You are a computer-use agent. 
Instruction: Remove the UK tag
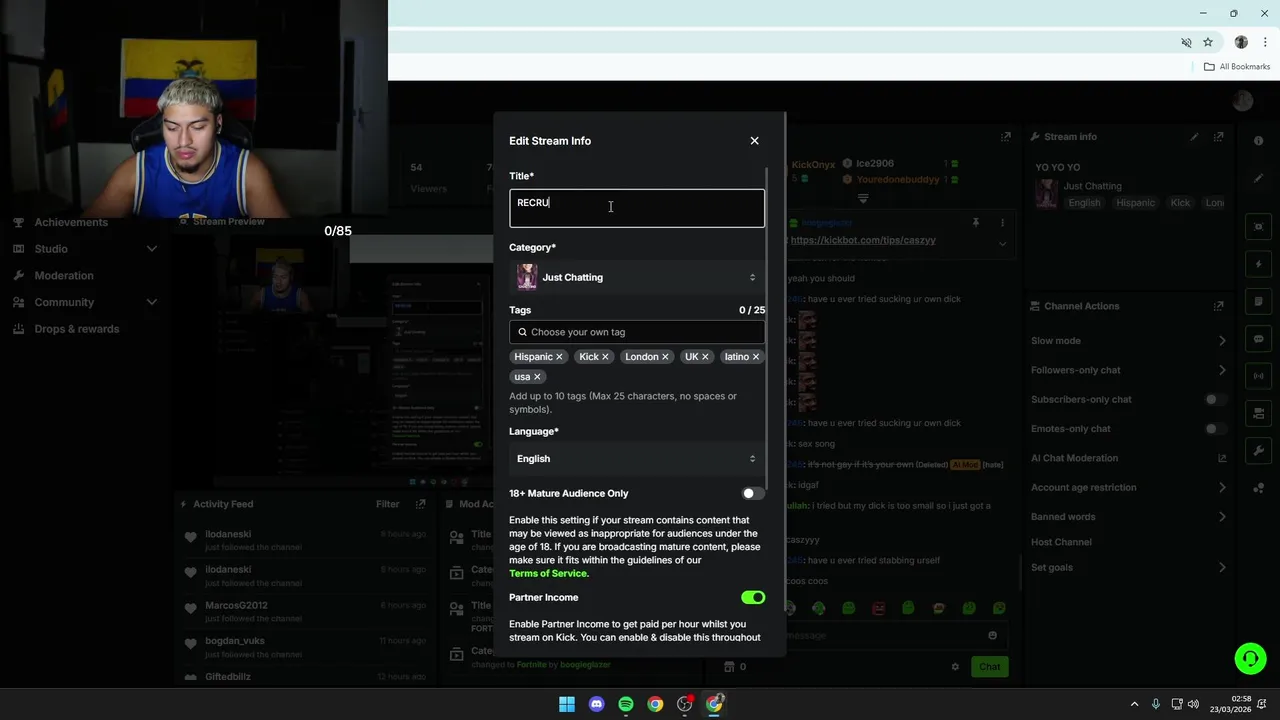(705, 357)
